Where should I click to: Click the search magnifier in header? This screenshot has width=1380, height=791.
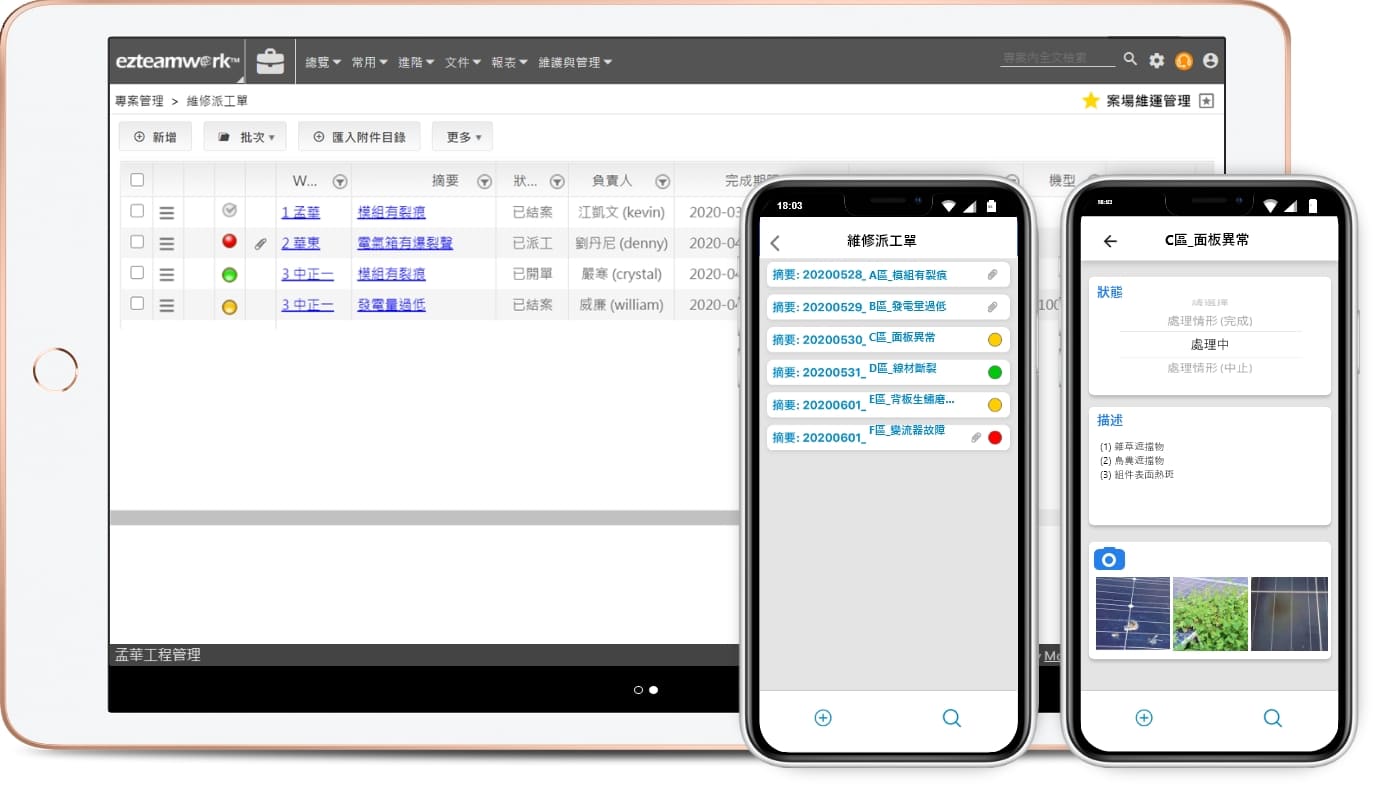[1130, 60]
